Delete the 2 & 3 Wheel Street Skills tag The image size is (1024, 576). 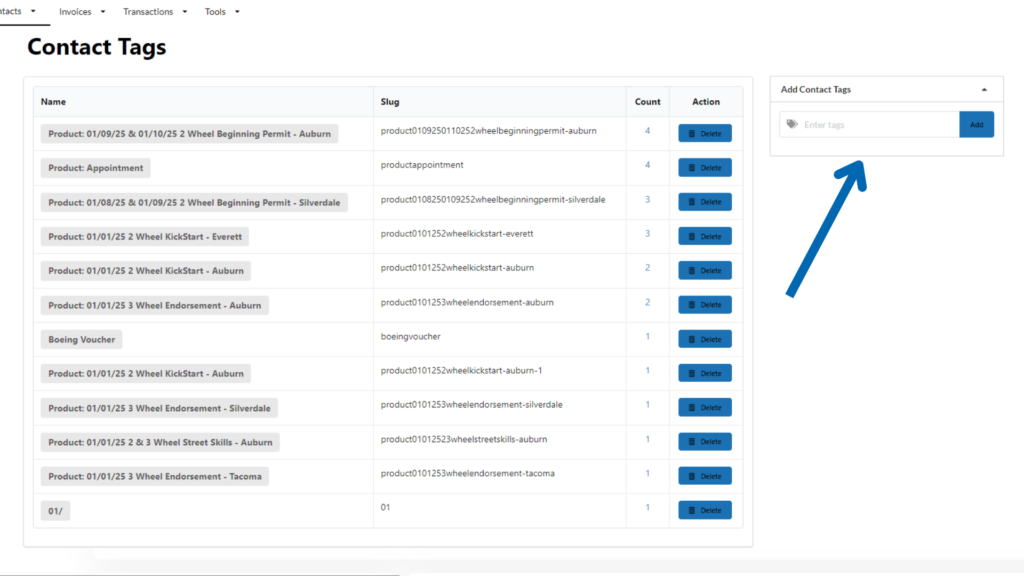pos(705,442)
